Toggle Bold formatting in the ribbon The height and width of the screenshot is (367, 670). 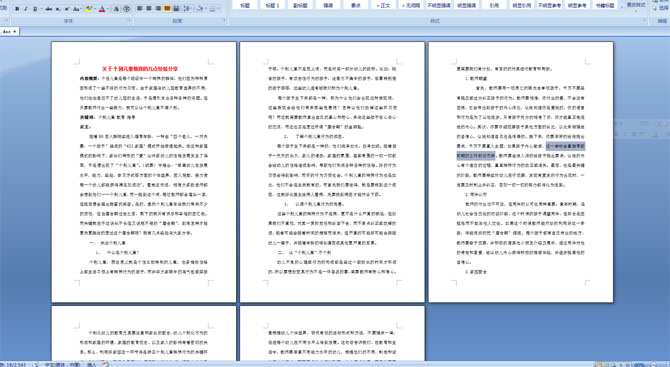click(17, 9)
